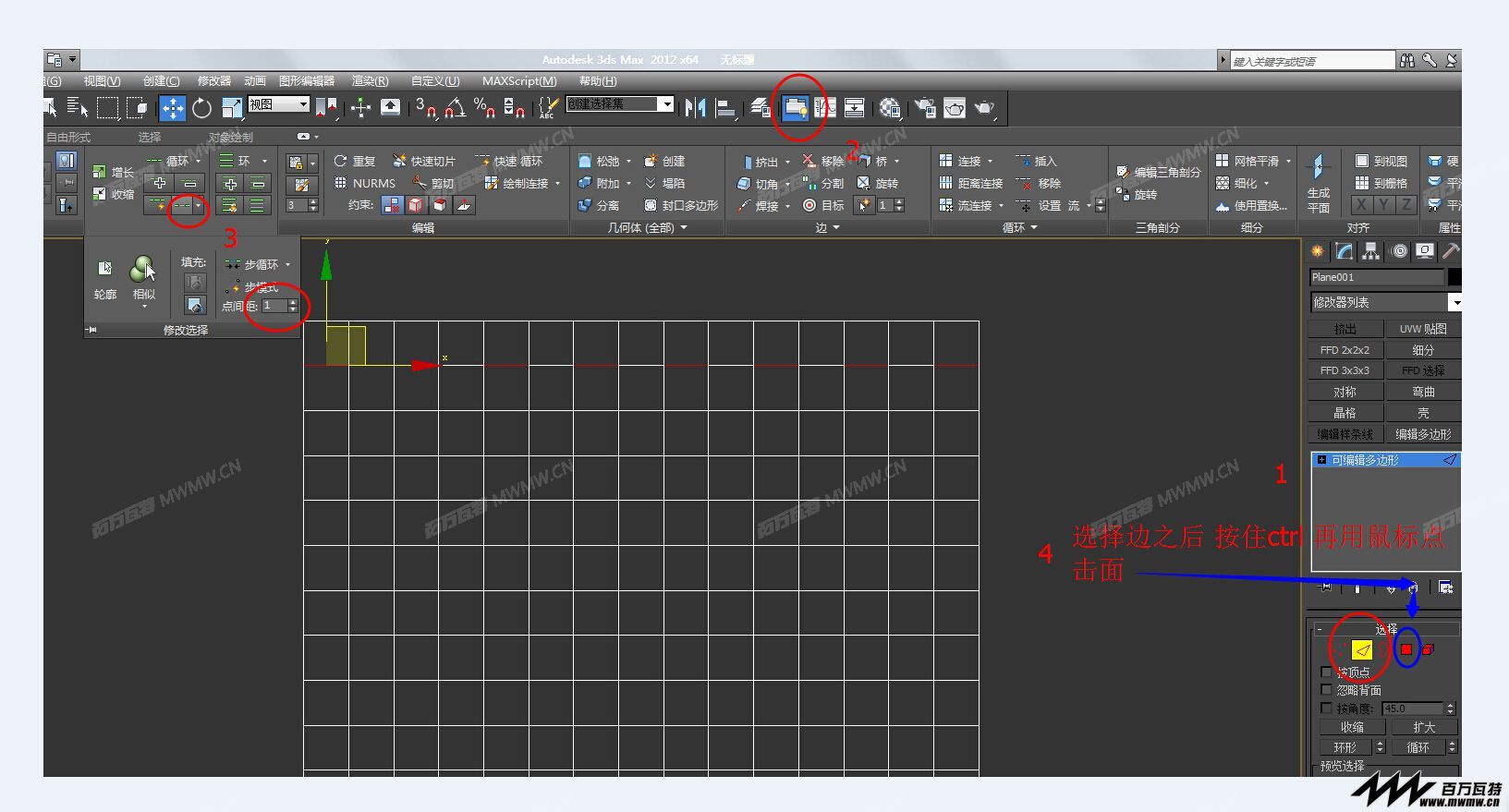Open the Motion panel tab icon
1509x812 pixels.
coord(1399,251)
